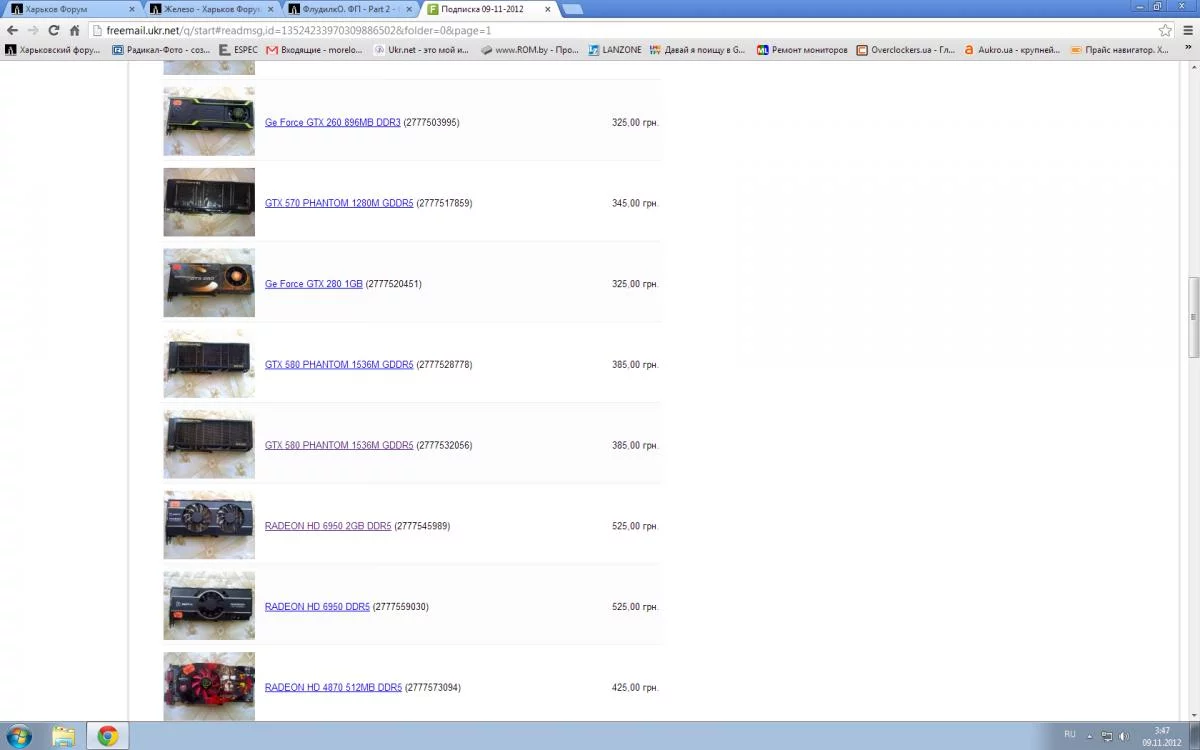This screenshot has height=750, width=1200.
Task: Click the 345,00 грн. price
Action: click(x=635, y=203)
